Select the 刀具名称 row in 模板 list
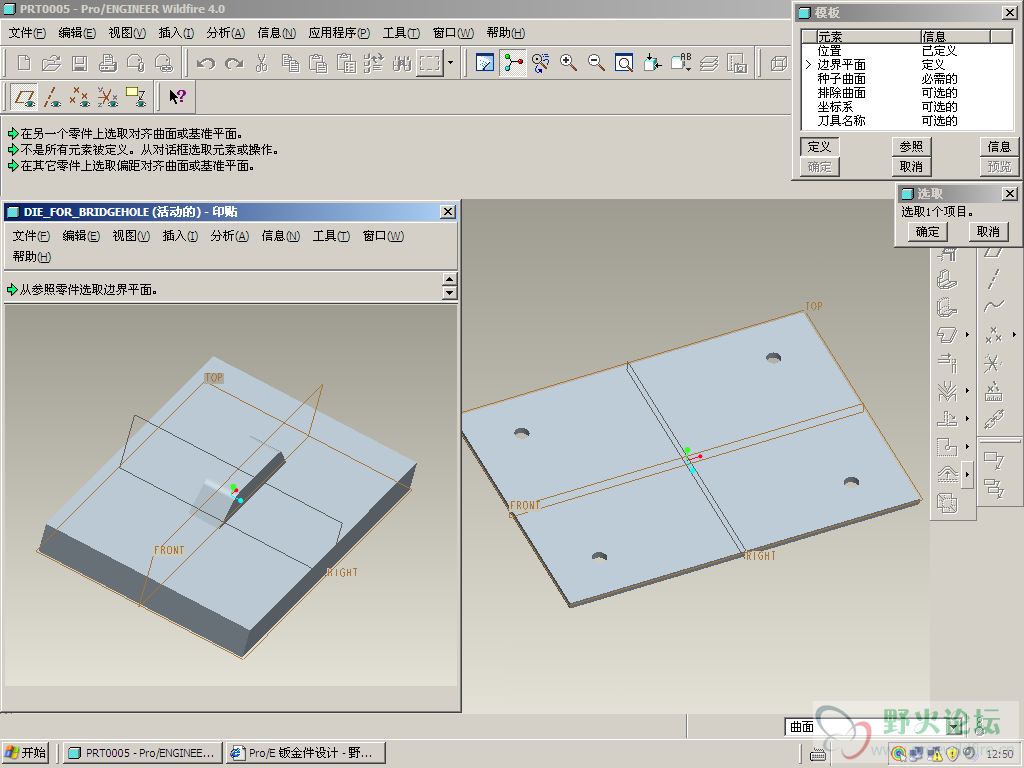 pyautogui.click(x=907, y=121)
